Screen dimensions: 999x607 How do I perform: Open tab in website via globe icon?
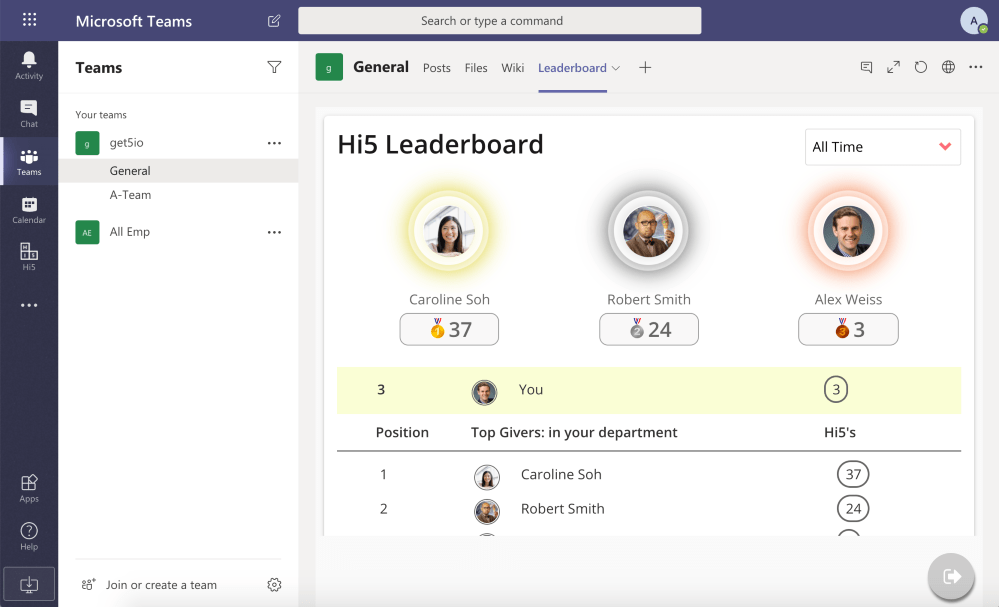(948, 67)
